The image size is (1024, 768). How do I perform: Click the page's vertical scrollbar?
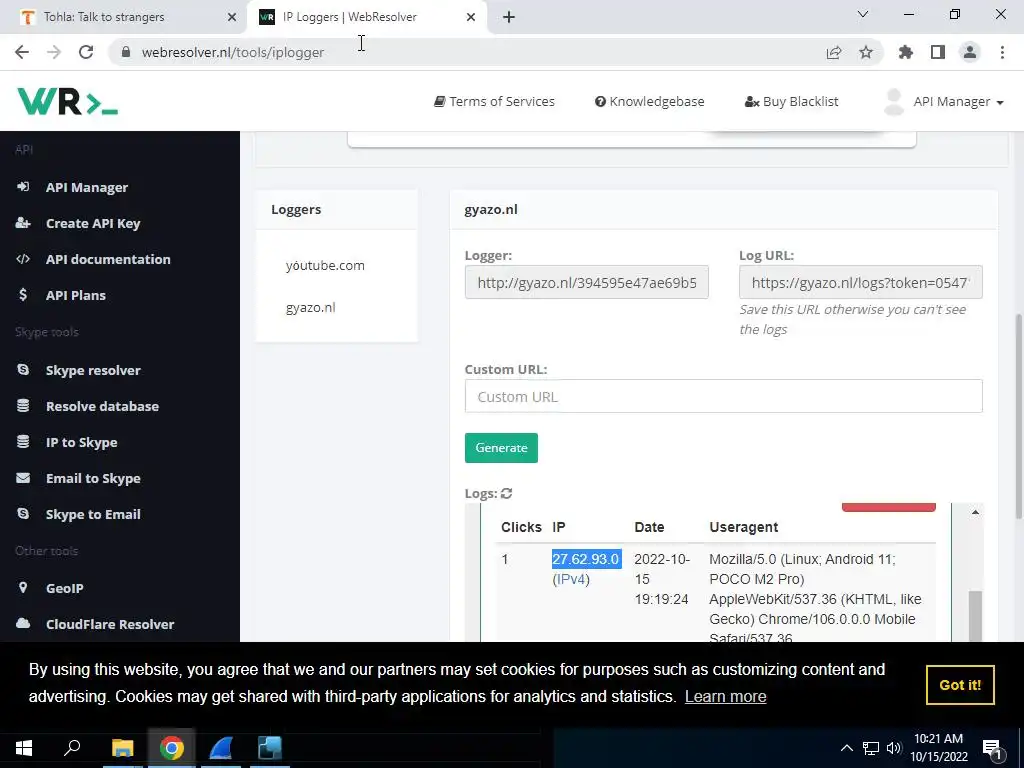tap(1018, 417)
